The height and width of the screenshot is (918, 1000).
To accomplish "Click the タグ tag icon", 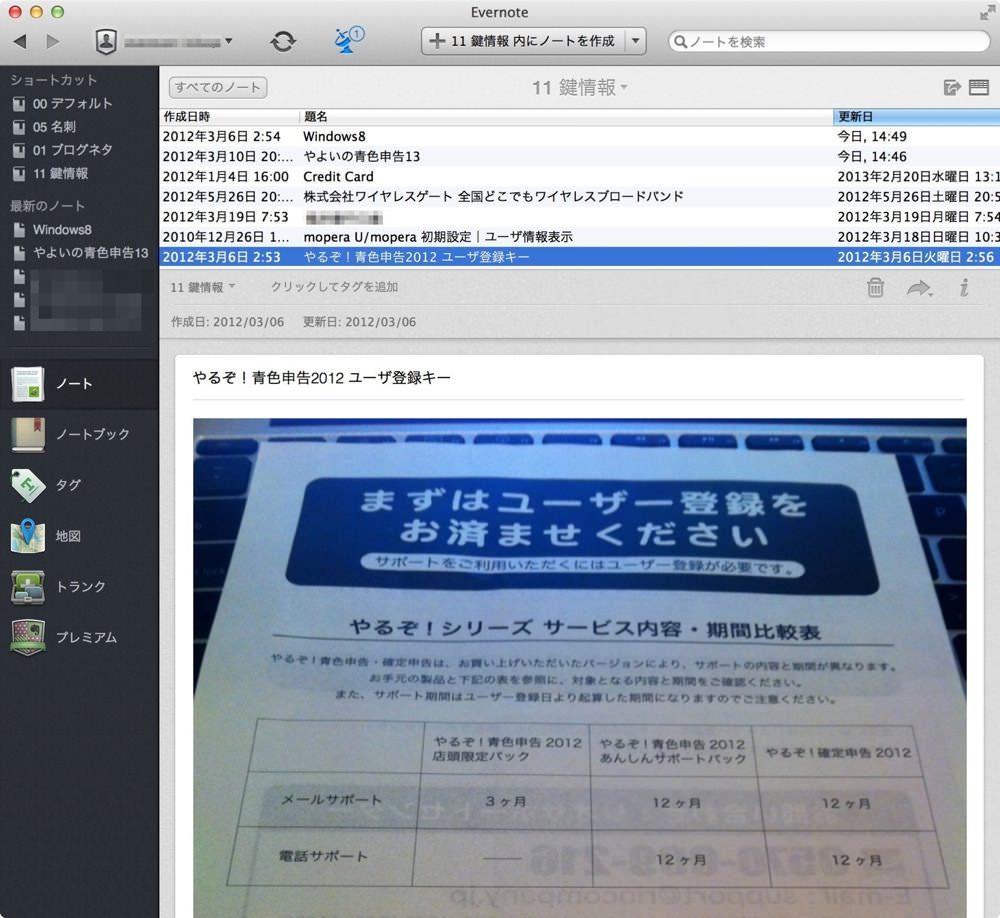I will [x=27, y=485].
